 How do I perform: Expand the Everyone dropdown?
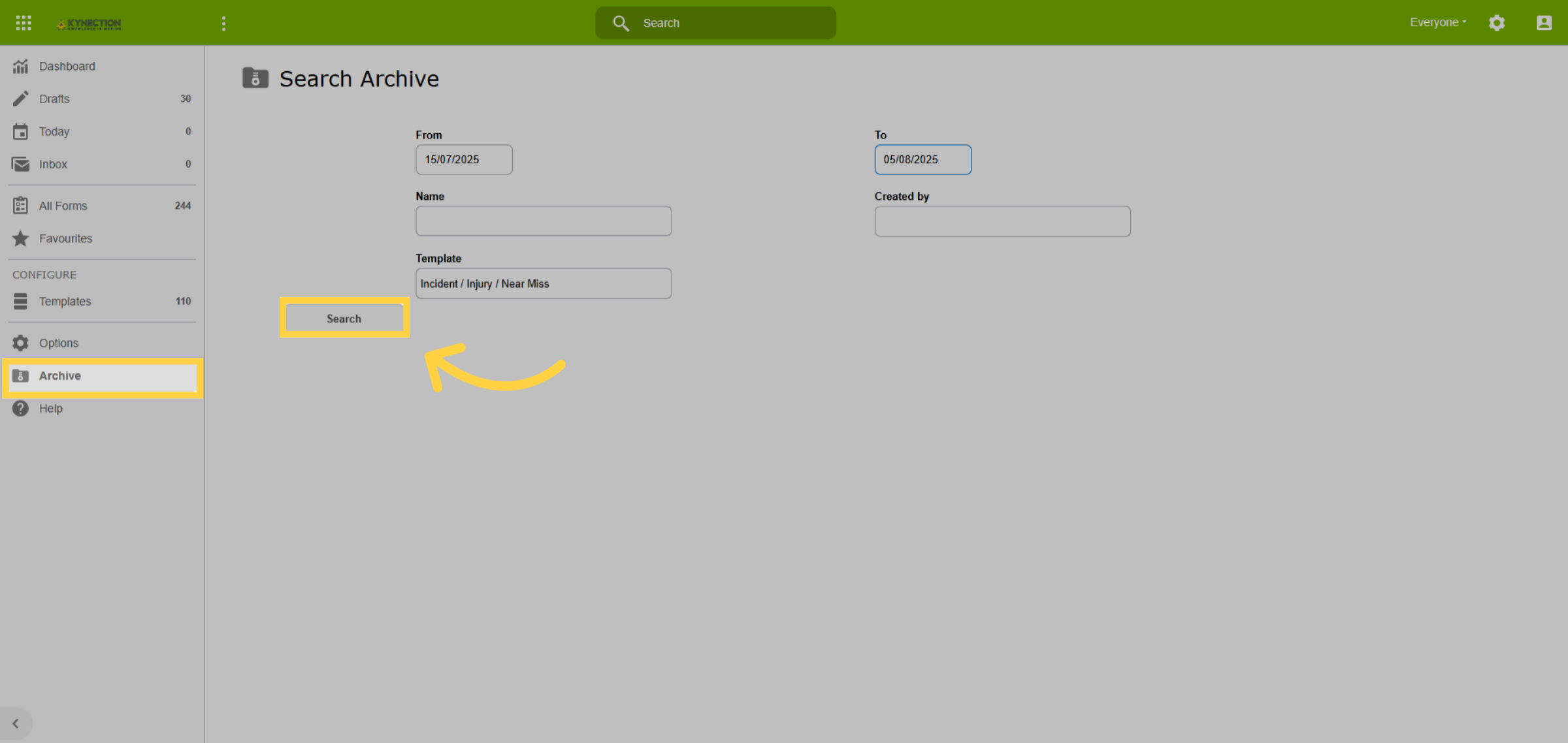1438,22
